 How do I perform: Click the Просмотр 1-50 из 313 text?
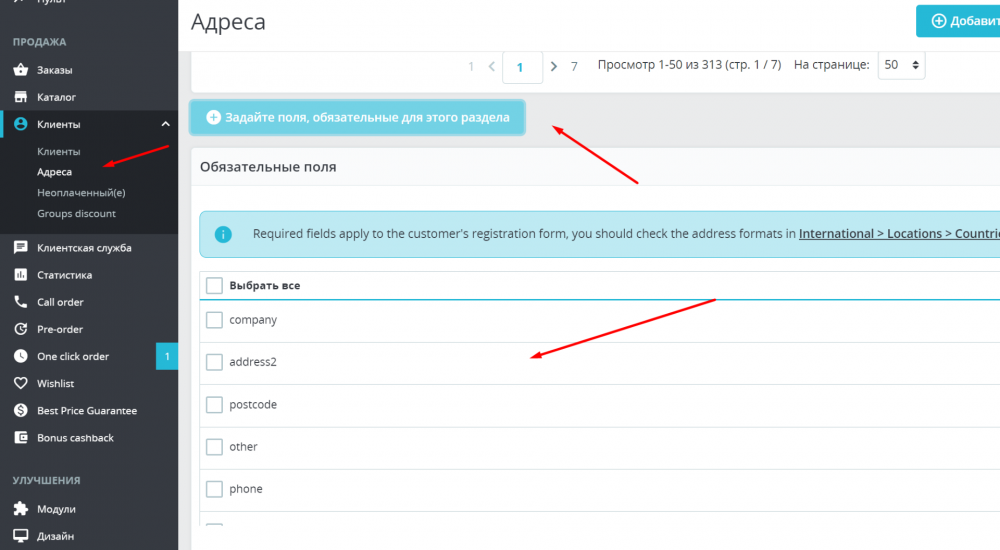pos(689,64)
